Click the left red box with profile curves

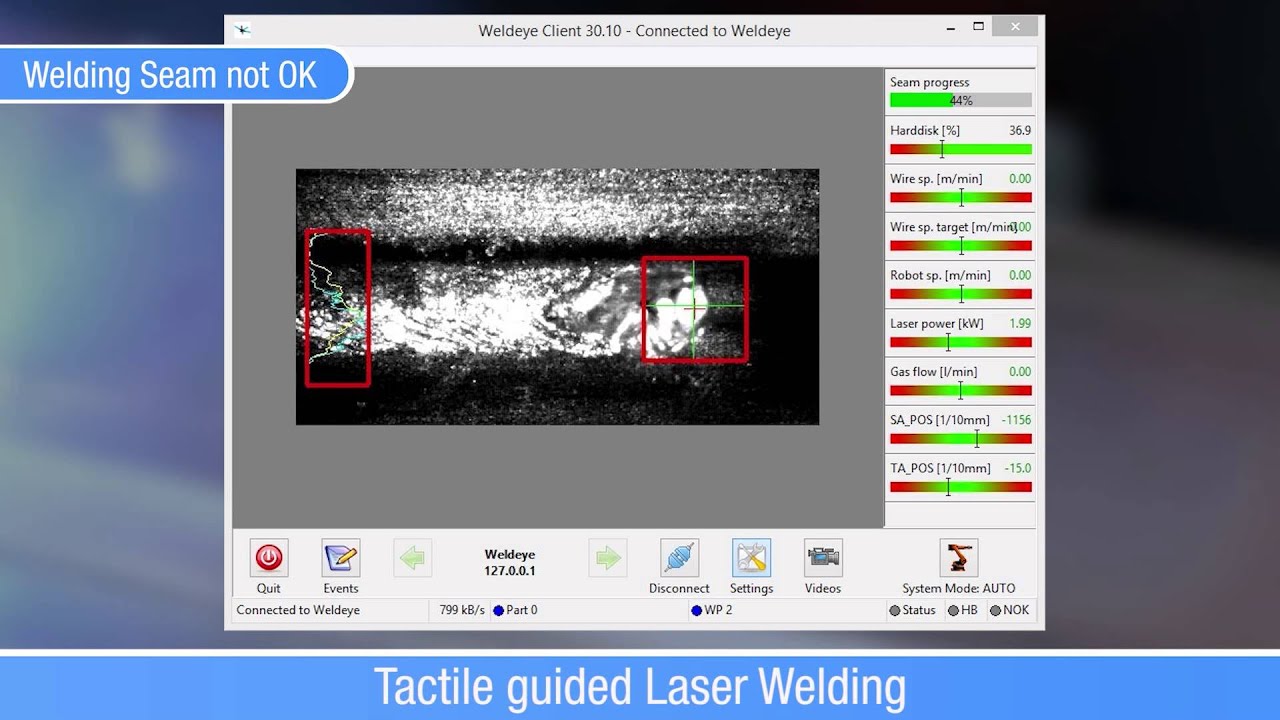tap(338, 308)
